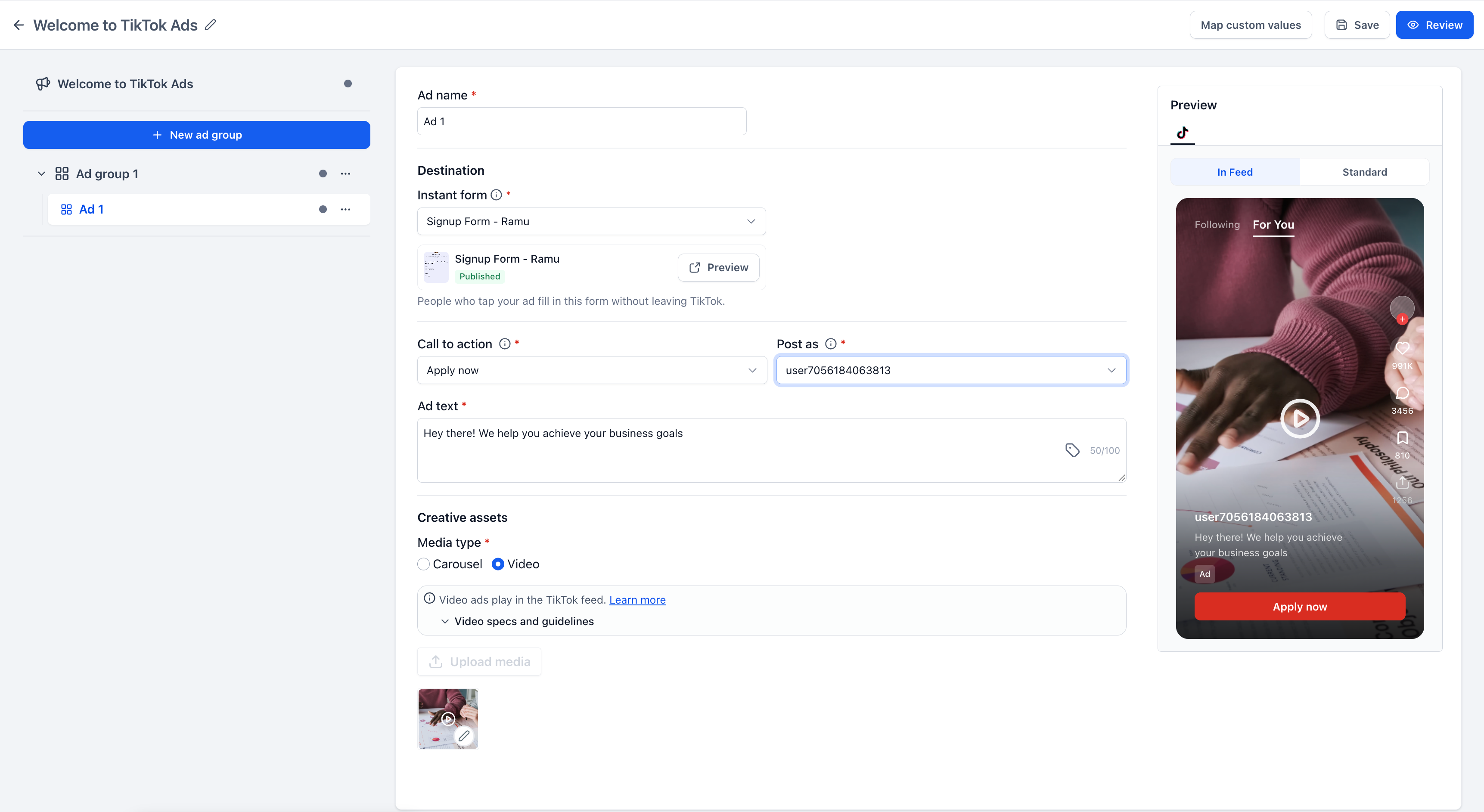1484x812 pixels.
Task: Play the preview video
Action: point(1300,418)
